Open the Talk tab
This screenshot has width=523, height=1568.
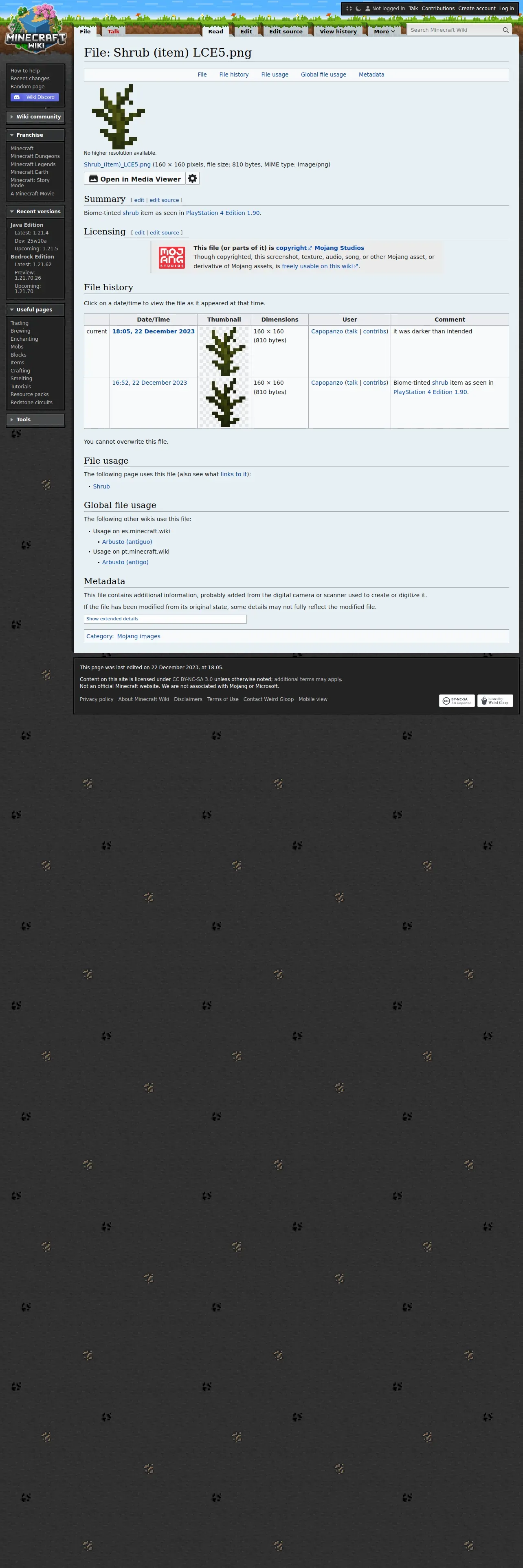pyautogui.click(x=114, y=32)
